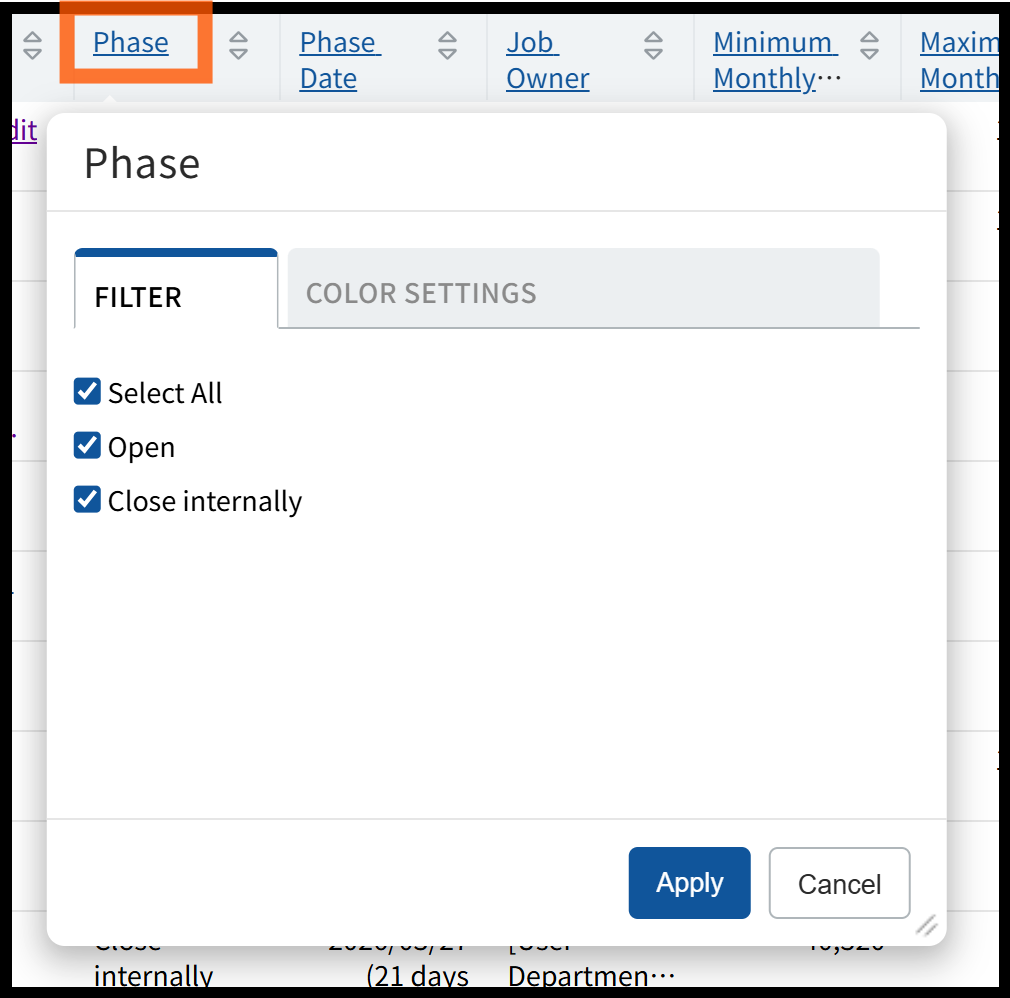Click sort arrows next to Phase column
This screenshot has width=1010, height=998.
coord(238,44)
